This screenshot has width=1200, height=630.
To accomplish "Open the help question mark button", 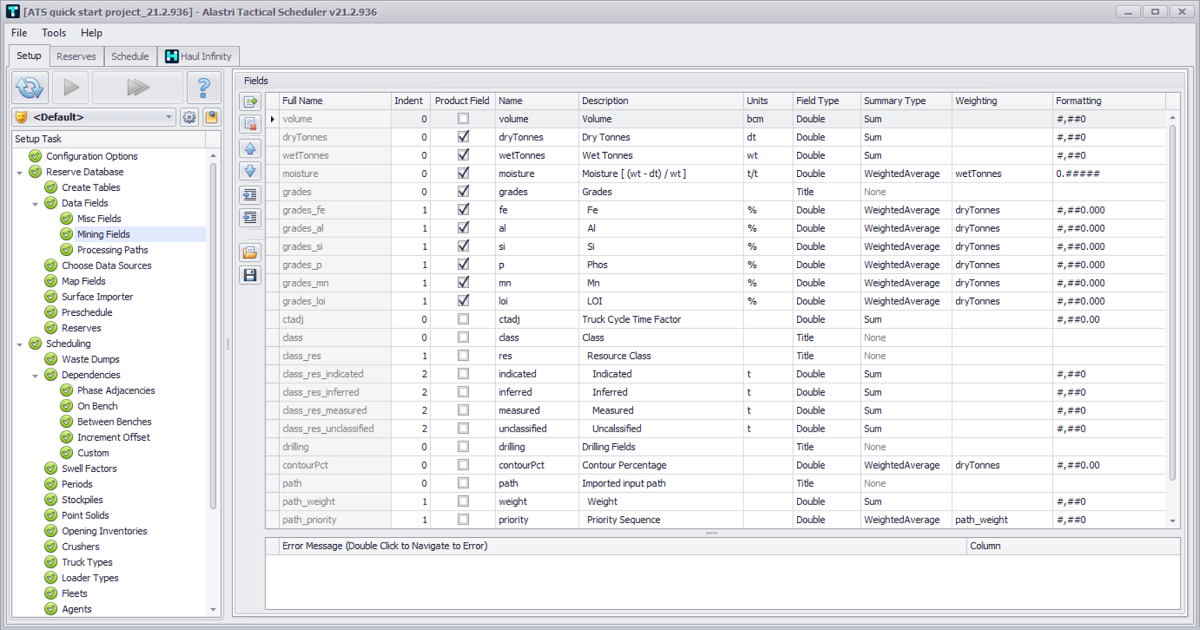I will coord(204,88).
